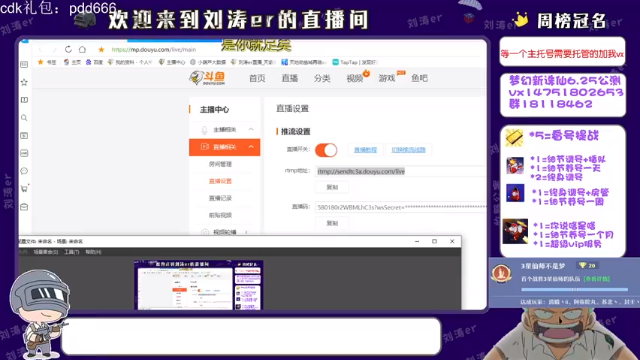
Task: Click the browser forward arrow
Action: 54,50
